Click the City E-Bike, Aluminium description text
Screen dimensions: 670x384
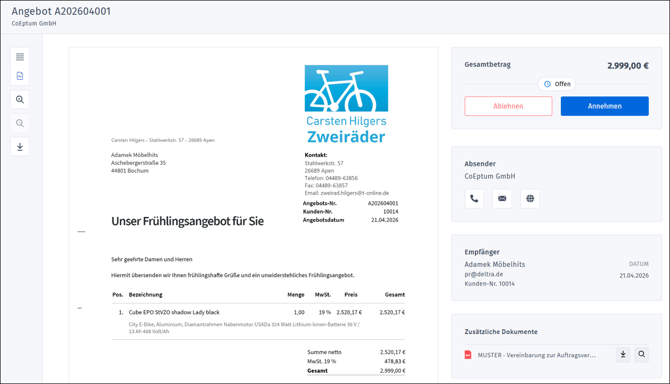click(x=244, y=328)
